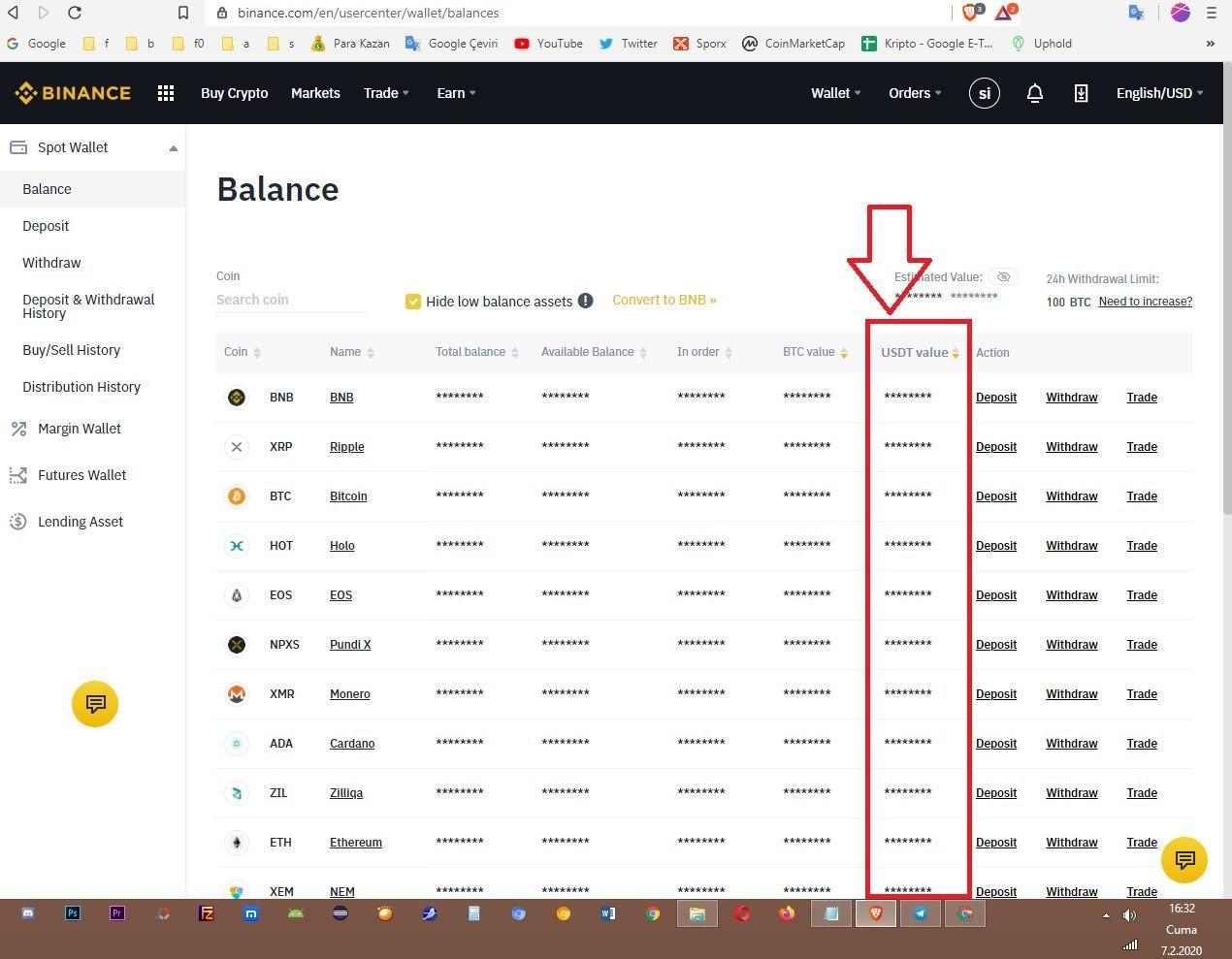Viewport: 1232px width, 959px height.
Task: Click the Margin Wallet icon in sidebar
Action: [x=18, y=429]
